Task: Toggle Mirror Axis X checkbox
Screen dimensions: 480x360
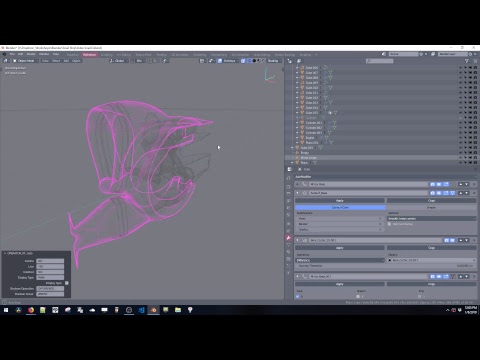Action: (298, 296)
